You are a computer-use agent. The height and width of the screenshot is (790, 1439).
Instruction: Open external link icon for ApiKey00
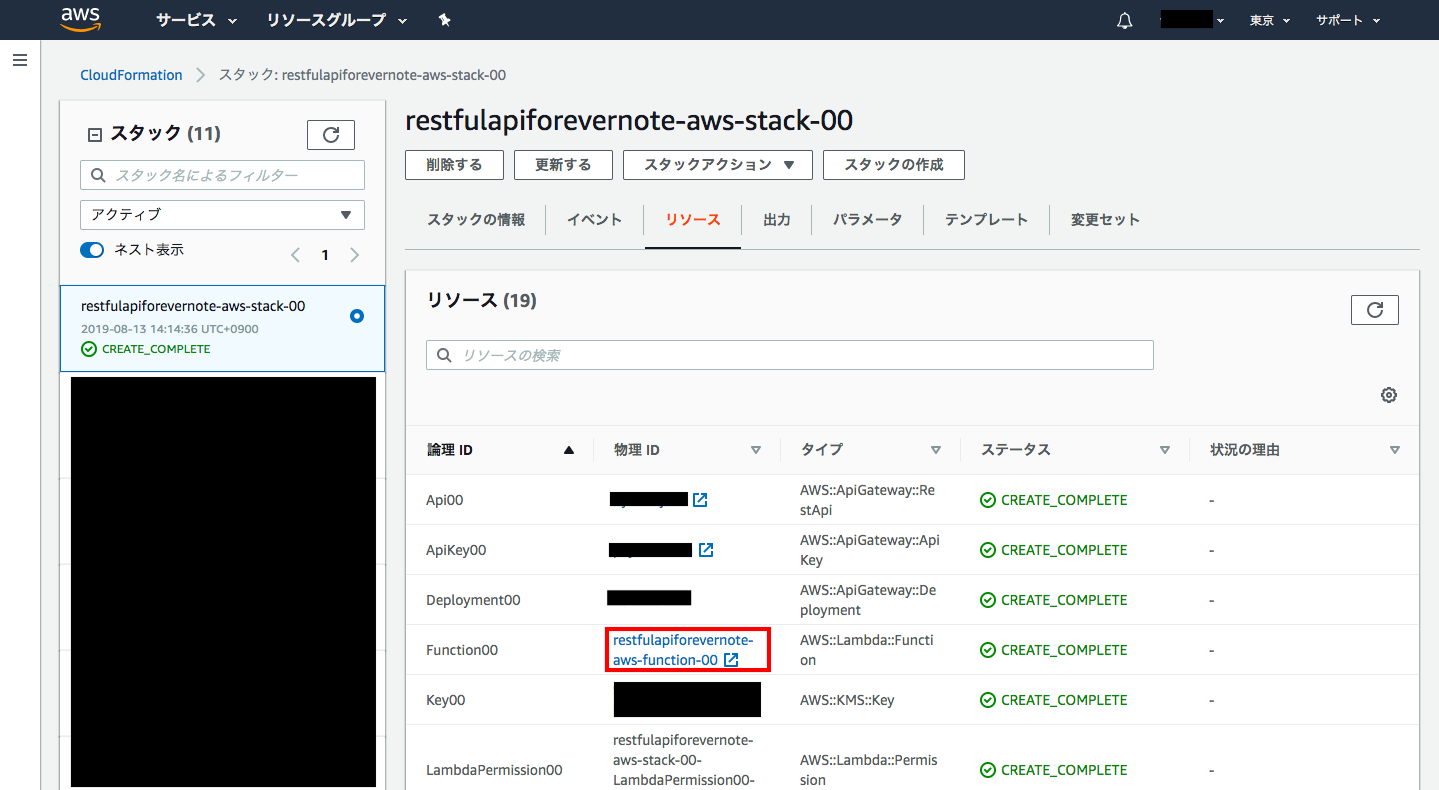click(x=706, y=550)
